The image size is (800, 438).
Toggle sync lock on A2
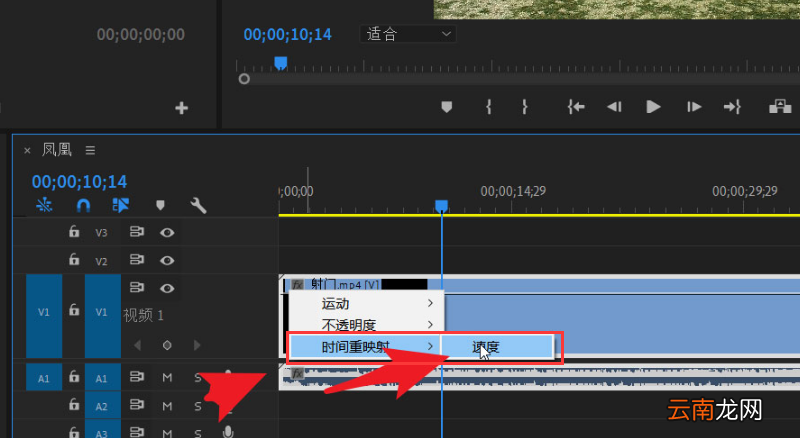[x=136, y=405]
